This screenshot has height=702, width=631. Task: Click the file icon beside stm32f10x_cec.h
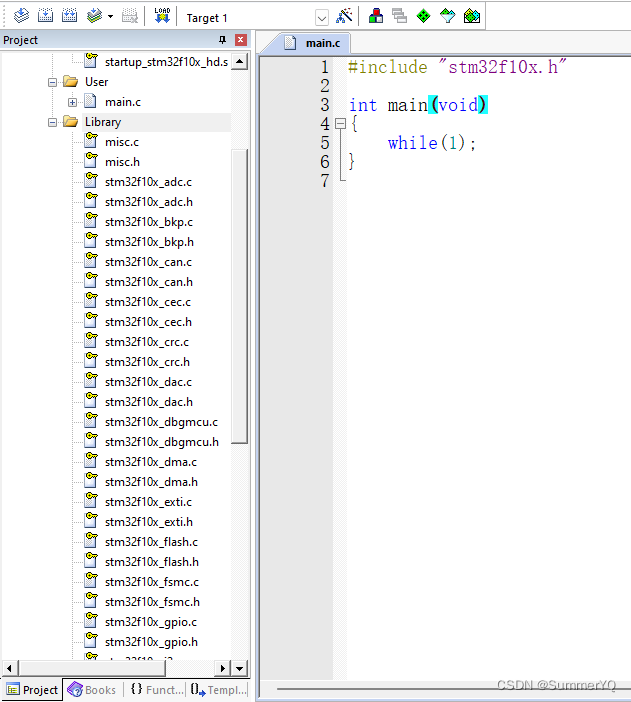tap(91, 321)
